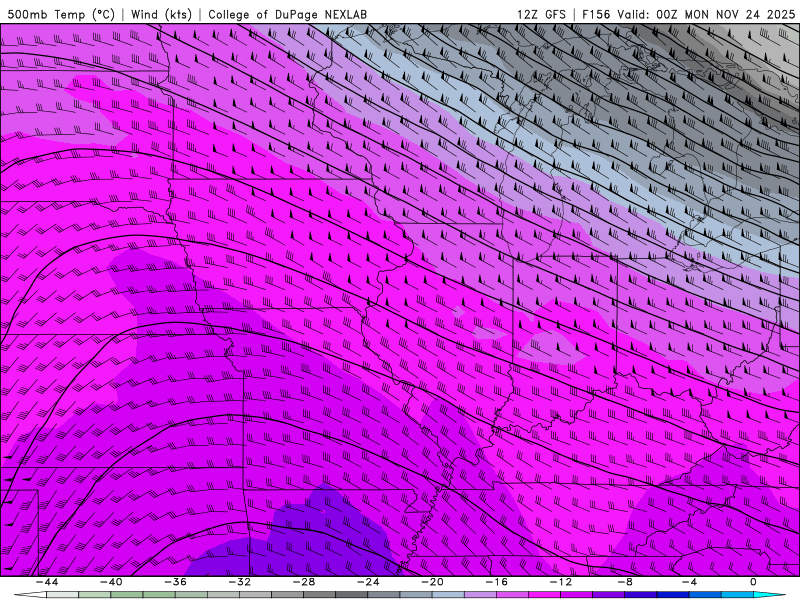Click the darkest gray colorbar segment

[352, 595]
